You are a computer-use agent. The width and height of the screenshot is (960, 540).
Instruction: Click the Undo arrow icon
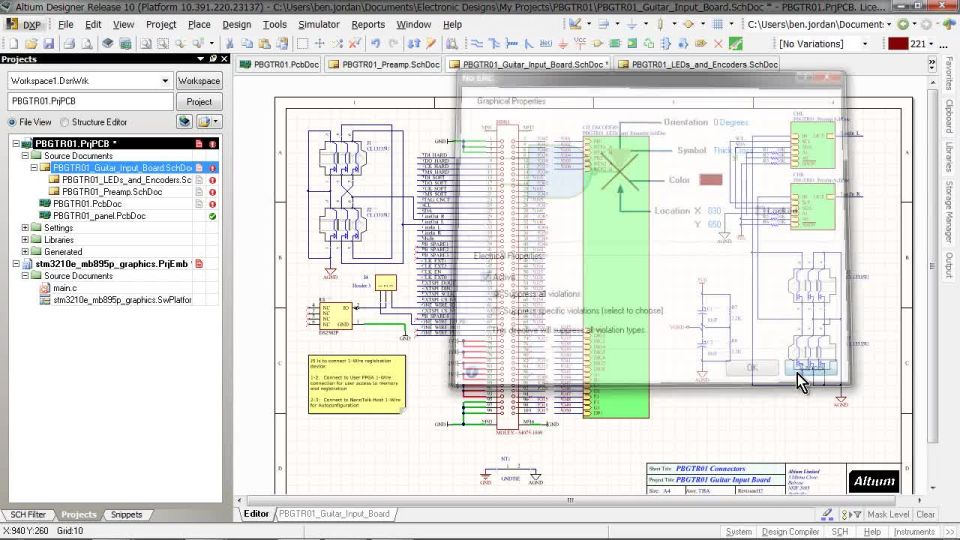pos(375,44)
